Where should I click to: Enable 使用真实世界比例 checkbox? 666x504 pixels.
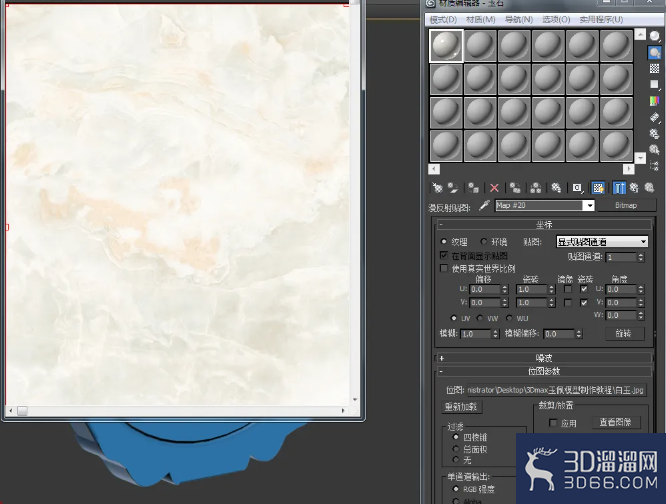pos(444,268)
